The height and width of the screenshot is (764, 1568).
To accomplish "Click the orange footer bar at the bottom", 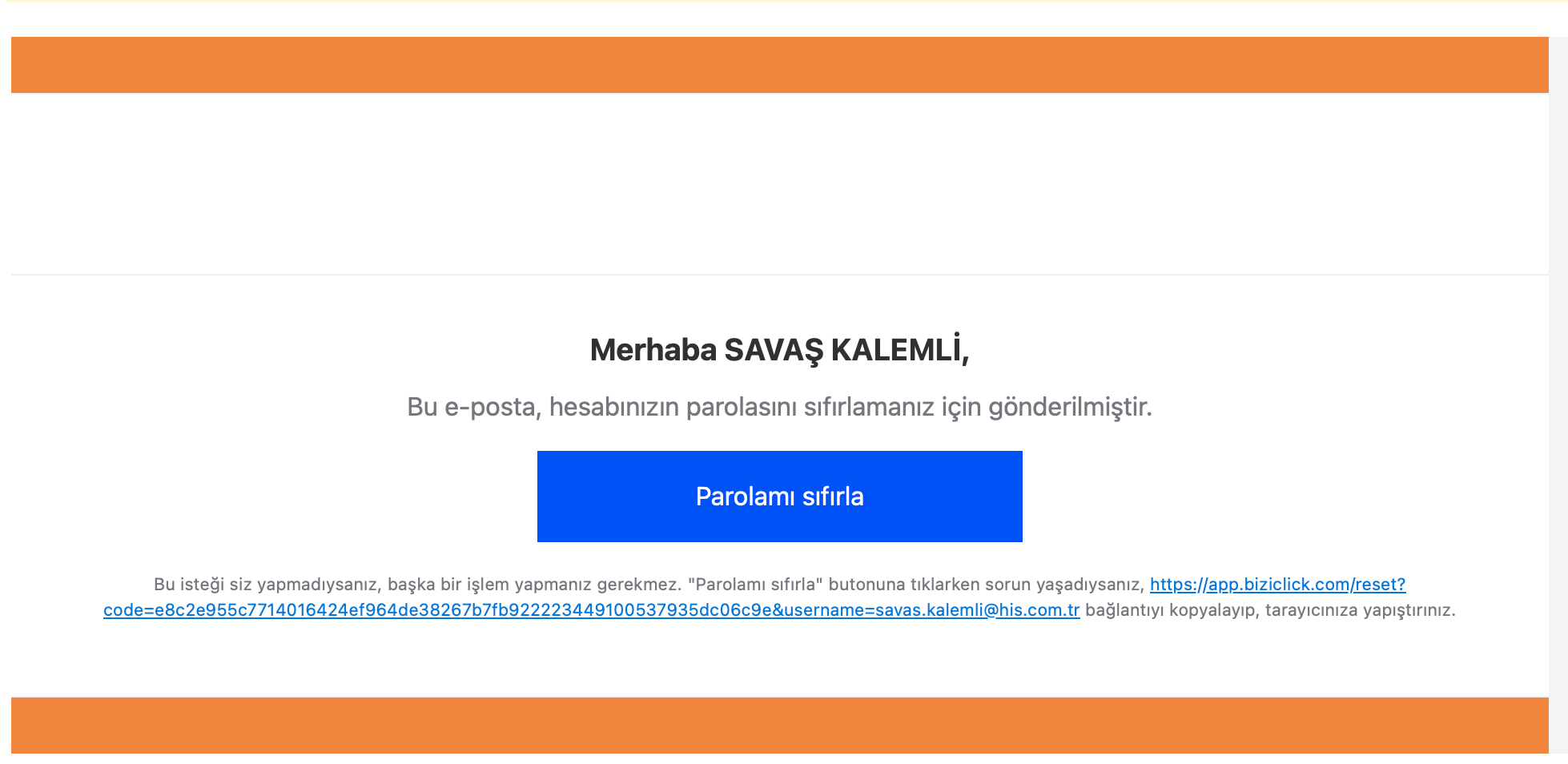I will pos(779,726).
